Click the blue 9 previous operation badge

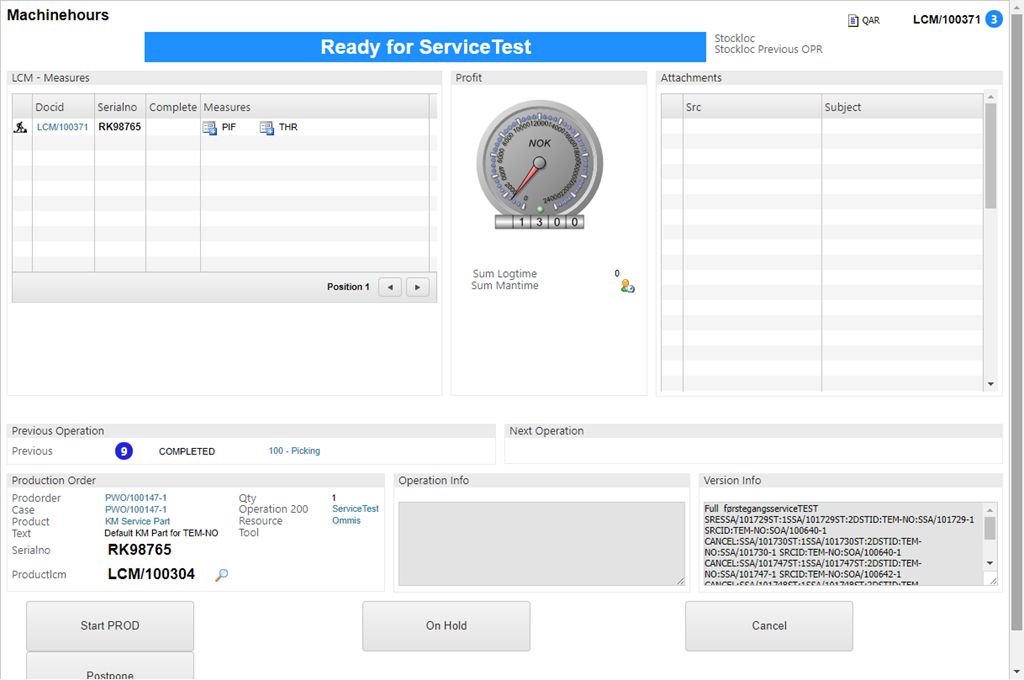pyautogui.click(x=123, y=451)
